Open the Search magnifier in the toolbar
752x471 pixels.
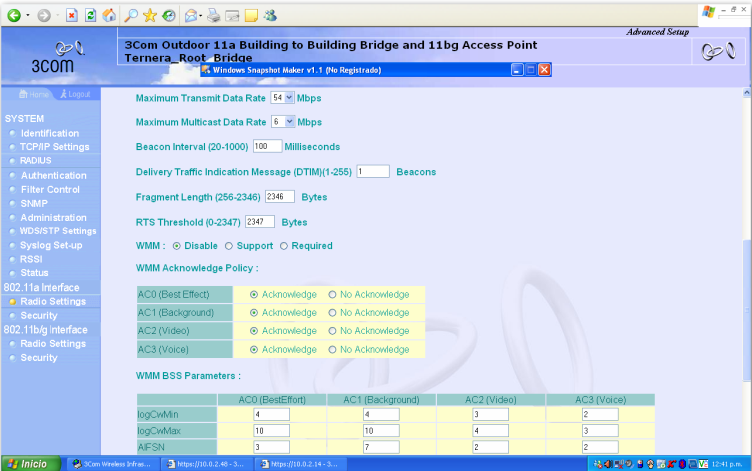(132, 16)
